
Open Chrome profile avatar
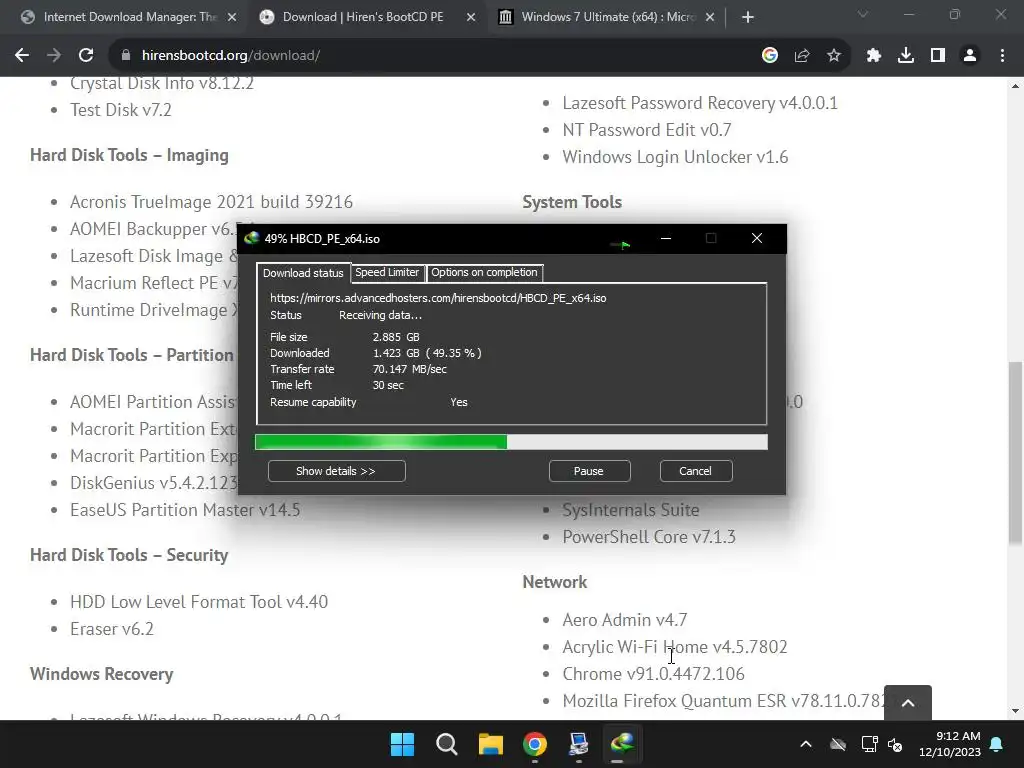coord(970,56)
